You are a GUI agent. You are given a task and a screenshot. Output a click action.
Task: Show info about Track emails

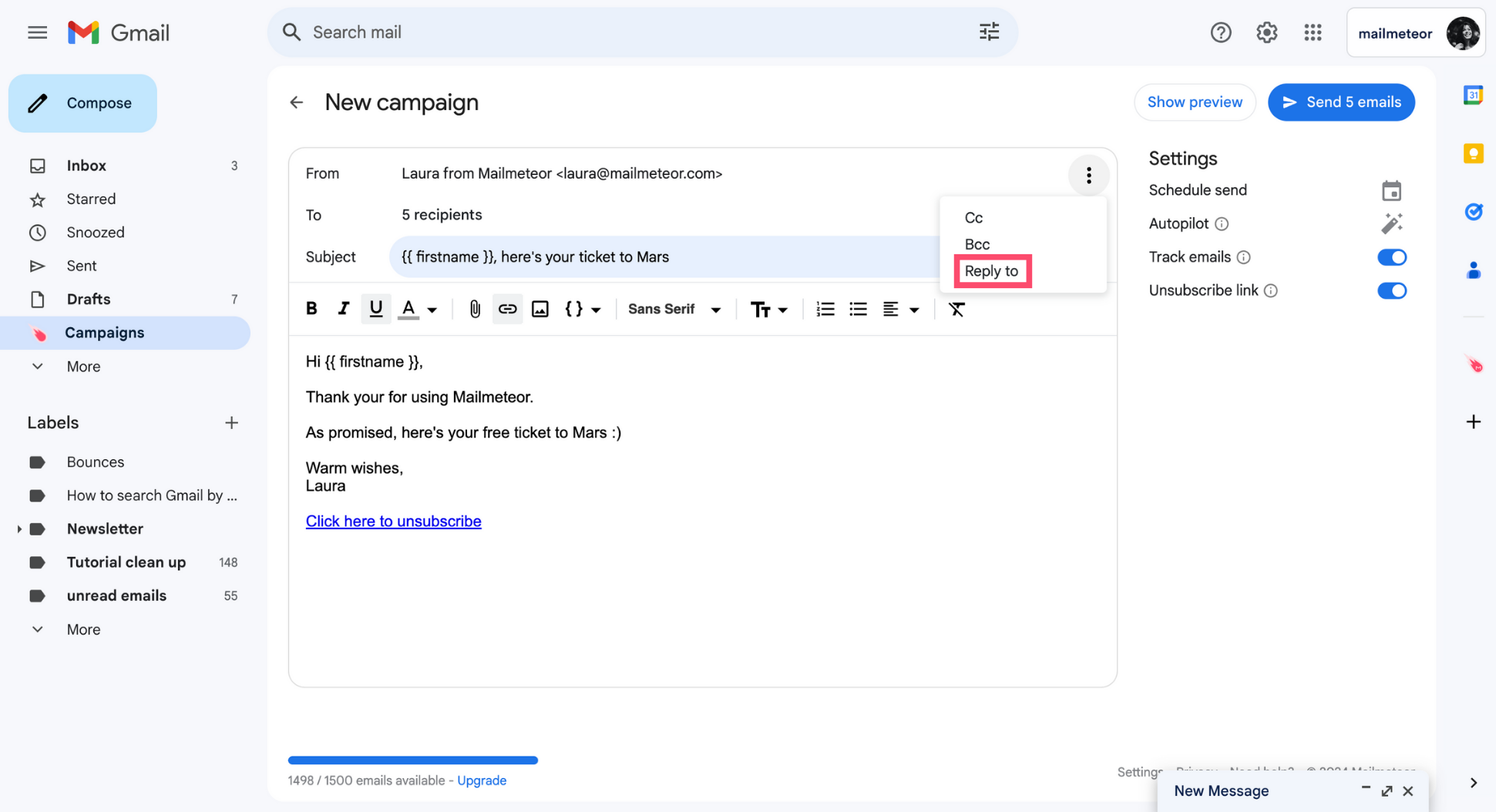point(1243,257)
